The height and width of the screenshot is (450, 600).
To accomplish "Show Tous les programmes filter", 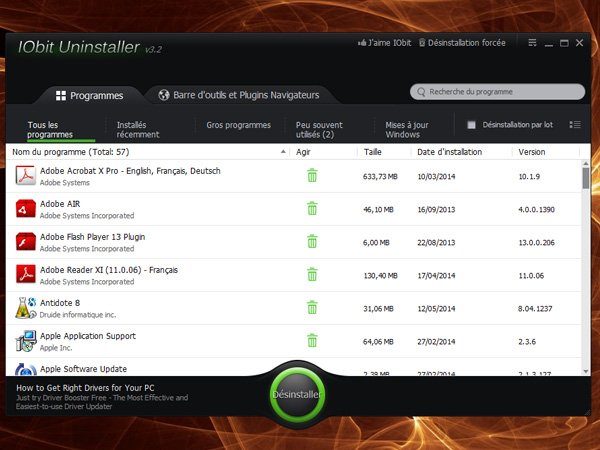I will 50,129.
